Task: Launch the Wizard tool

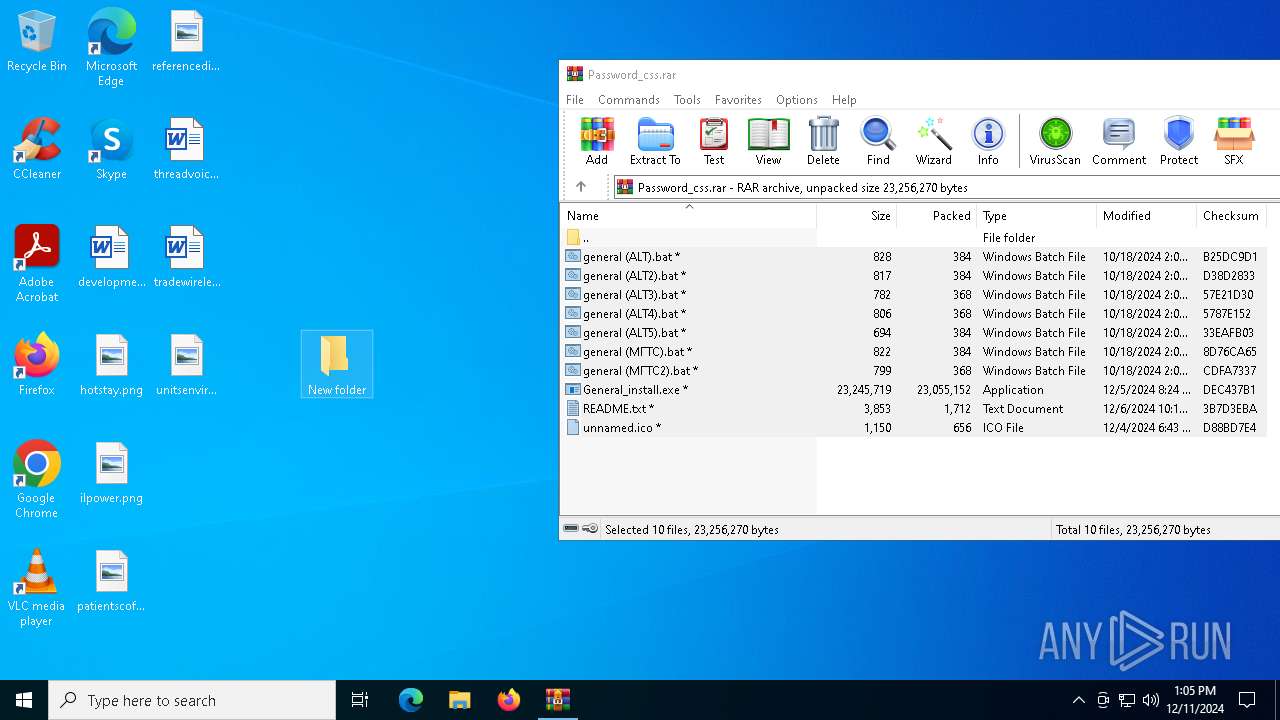Action: coord(934,141)
